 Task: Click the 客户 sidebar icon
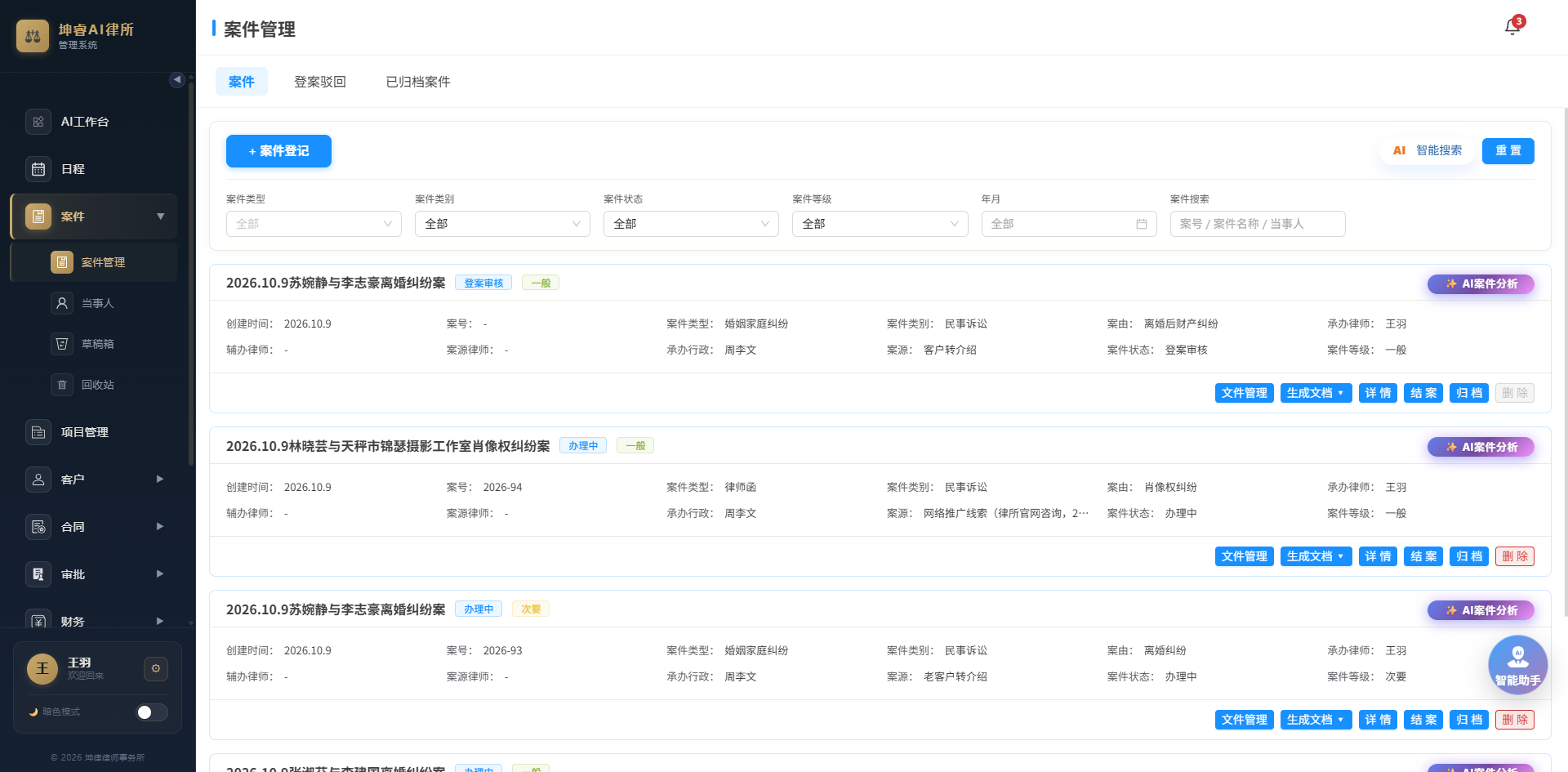click(38, 480)
